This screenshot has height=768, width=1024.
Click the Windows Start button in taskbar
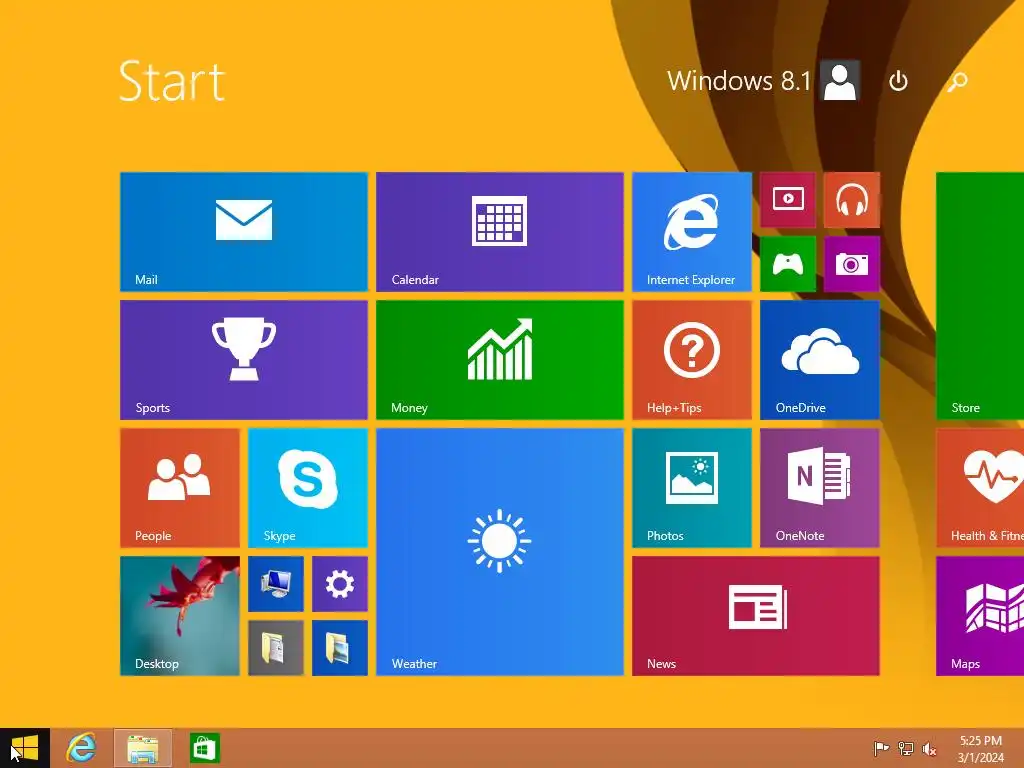pos(25,748)
